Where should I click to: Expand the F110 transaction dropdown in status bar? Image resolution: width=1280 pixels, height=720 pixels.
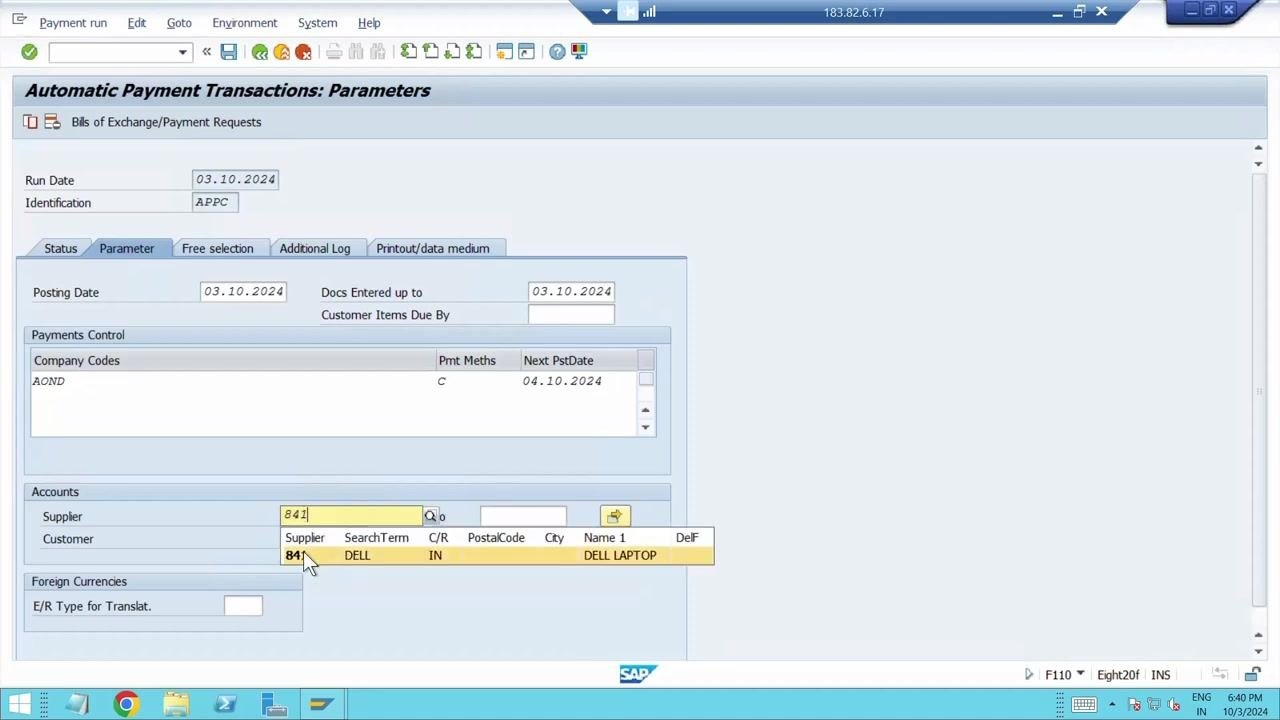pyautogui.click(x=1080, y=675)
